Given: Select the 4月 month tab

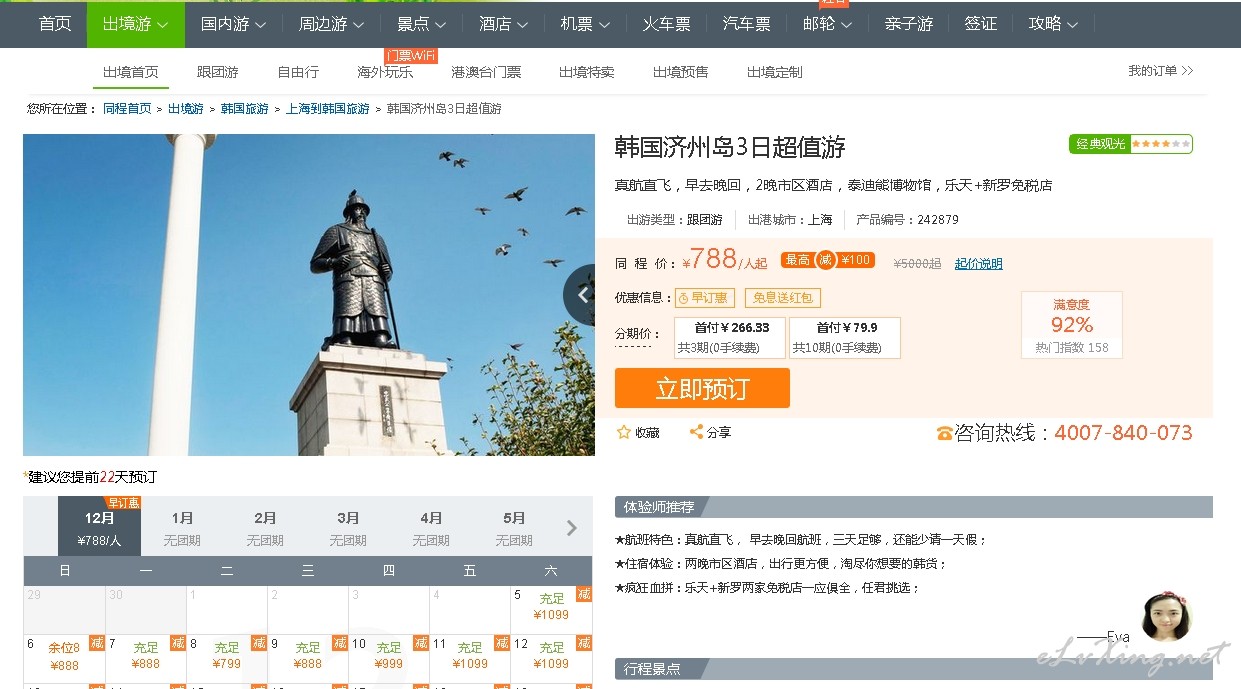Looking at the screenshot, I should [x=432, y=526].
